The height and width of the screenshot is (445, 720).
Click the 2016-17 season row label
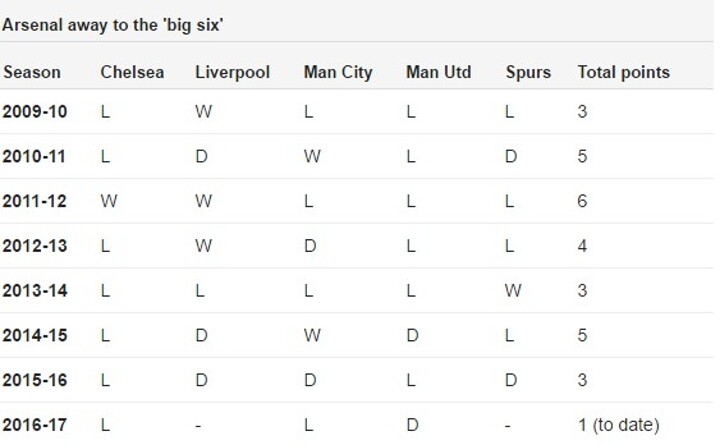34,425
